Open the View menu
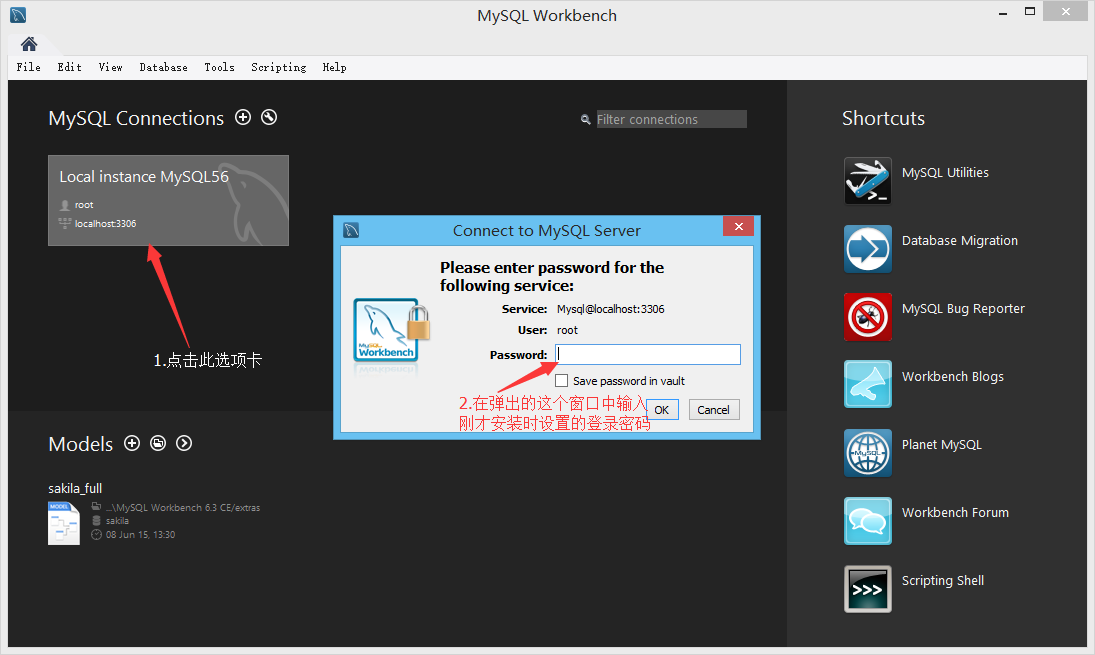Image resolution: width=1095 pixels, height=655 pixels. point(110,67)
